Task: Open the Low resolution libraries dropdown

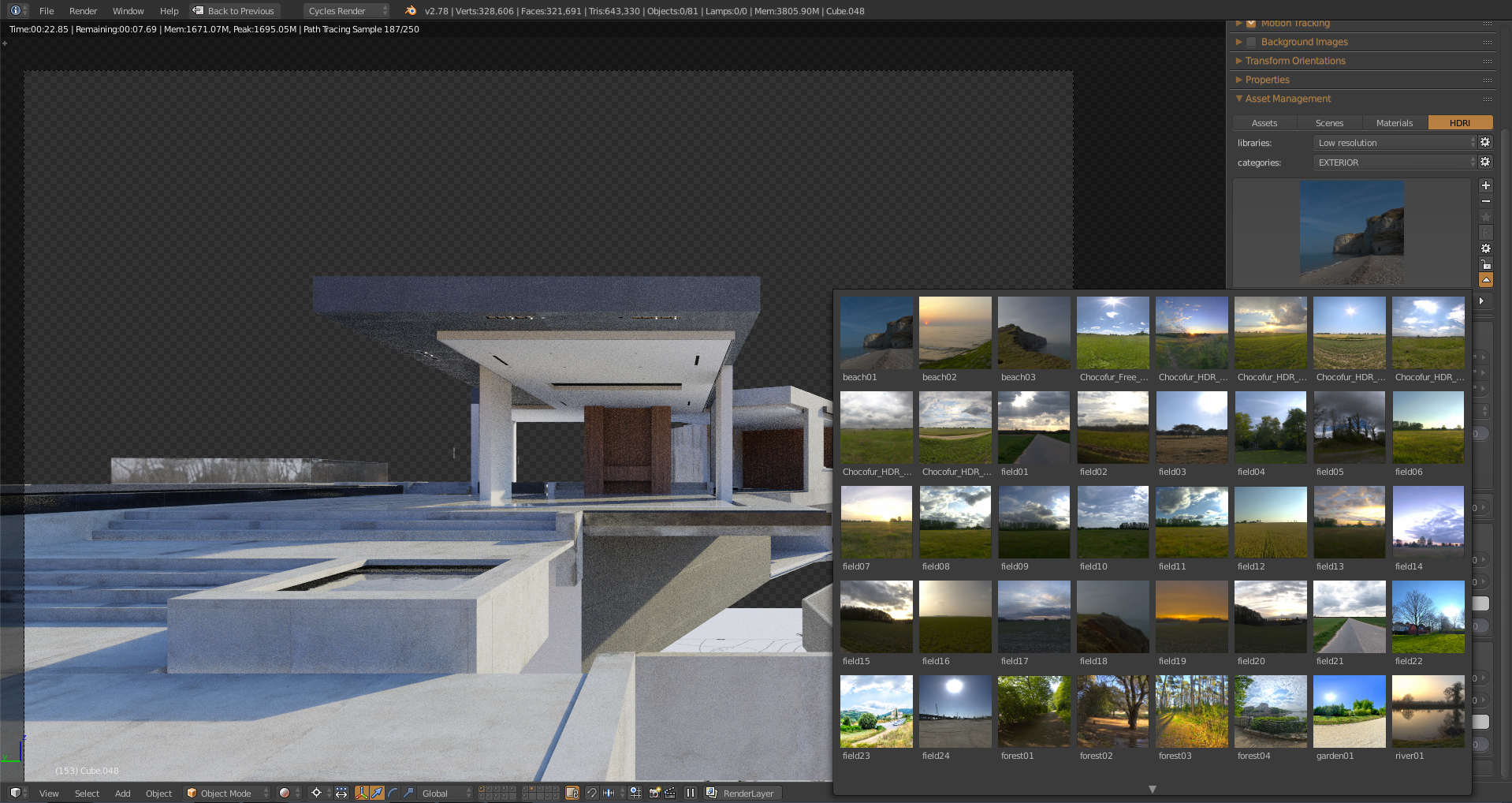Action: pos(1395,143)
